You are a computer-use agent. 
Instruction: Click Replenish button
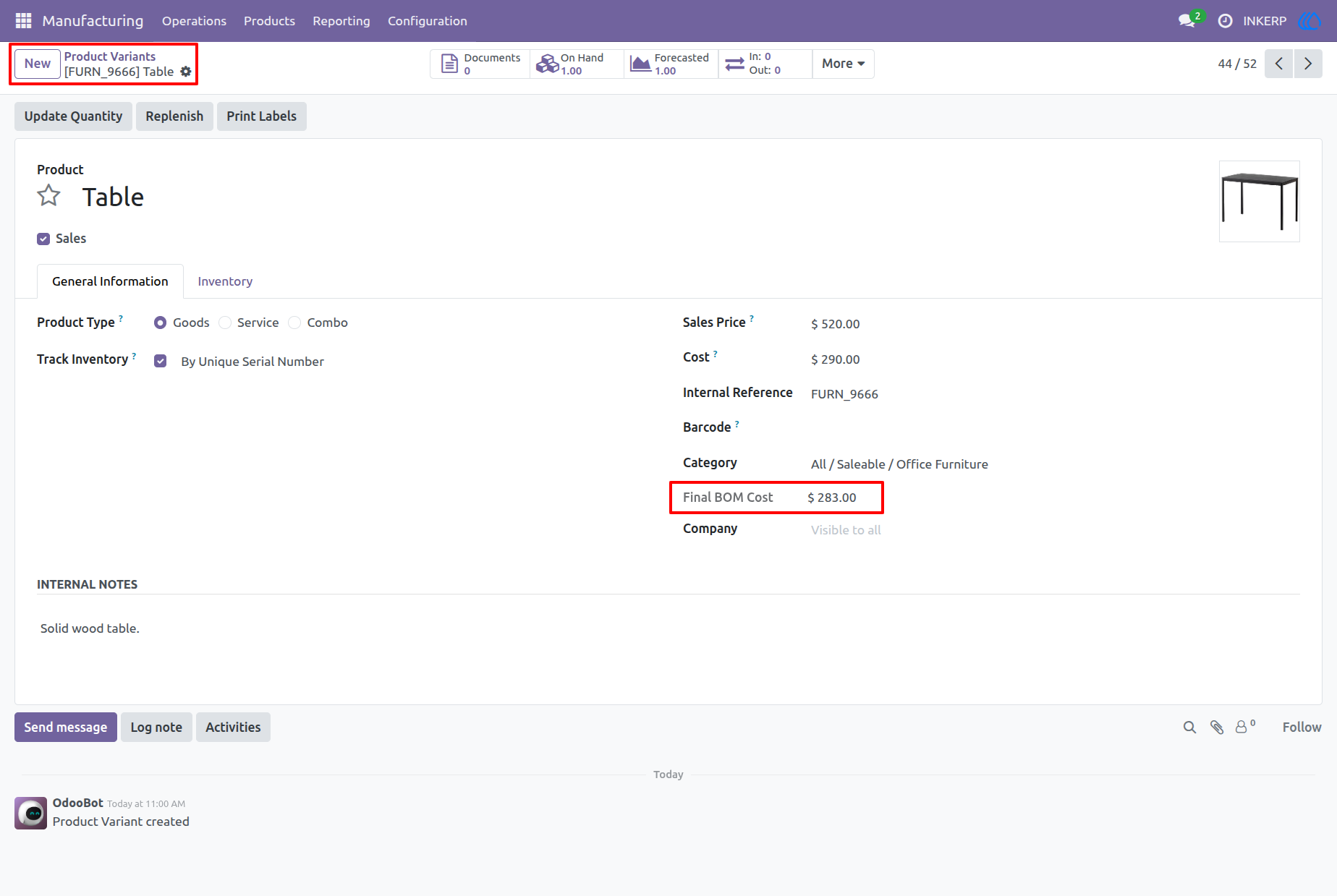174,116
